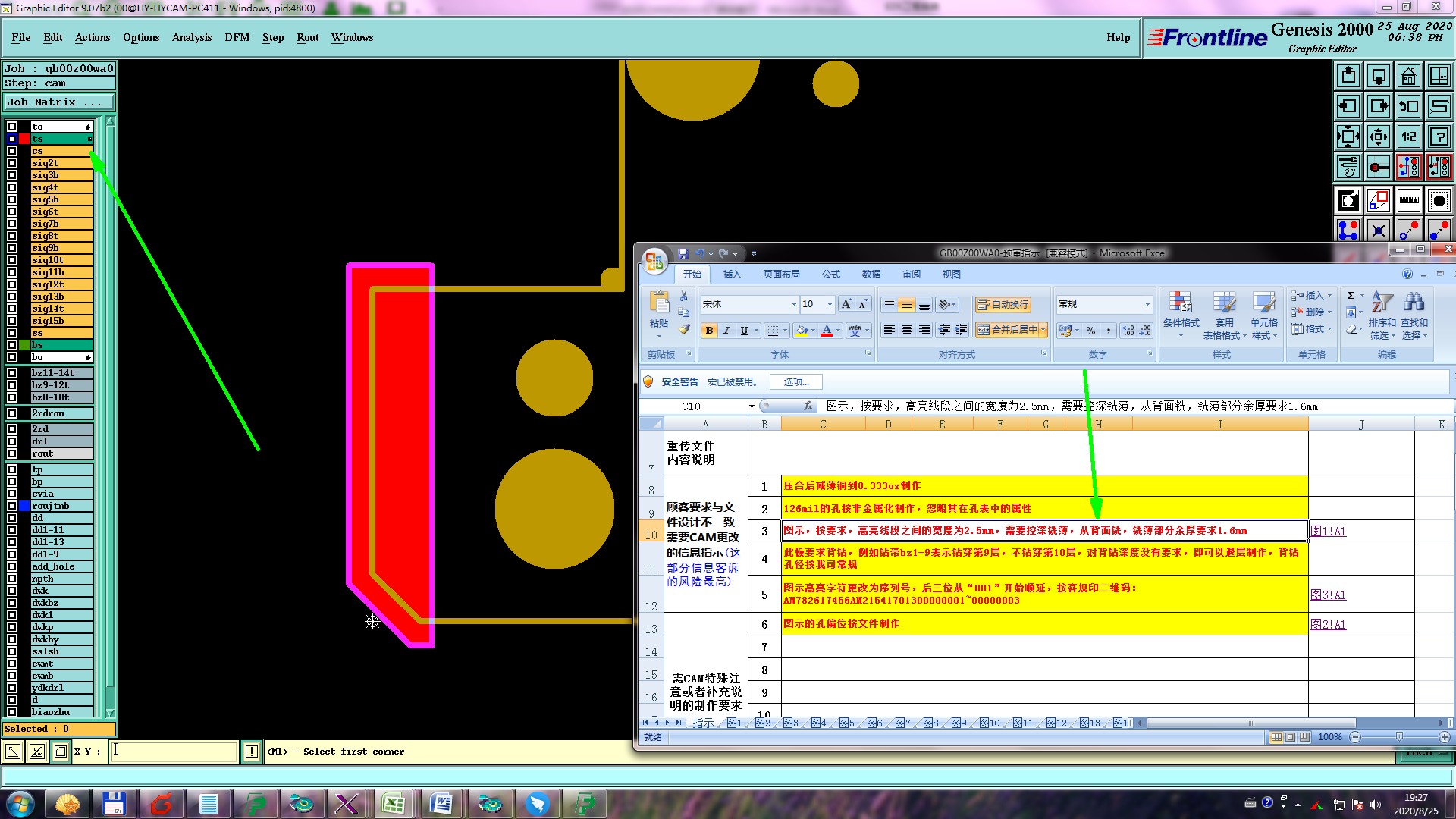
Task: Toggle the sig2t layer checkbox
Action: [12, 163]
